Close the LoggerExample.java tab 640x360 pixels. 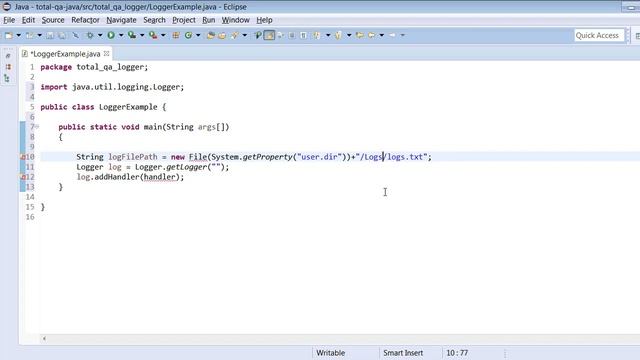coord(107,53)
